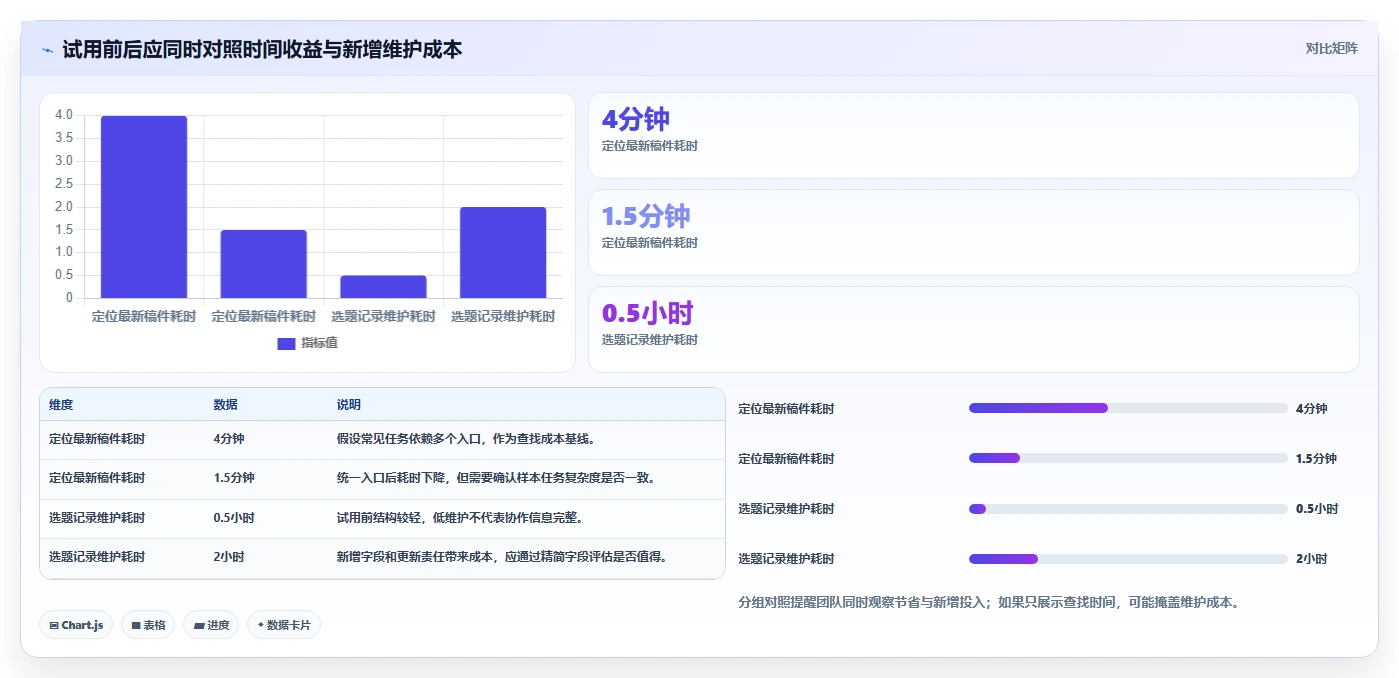Click the 1.5分钟 progress bar

[1128, 458]
